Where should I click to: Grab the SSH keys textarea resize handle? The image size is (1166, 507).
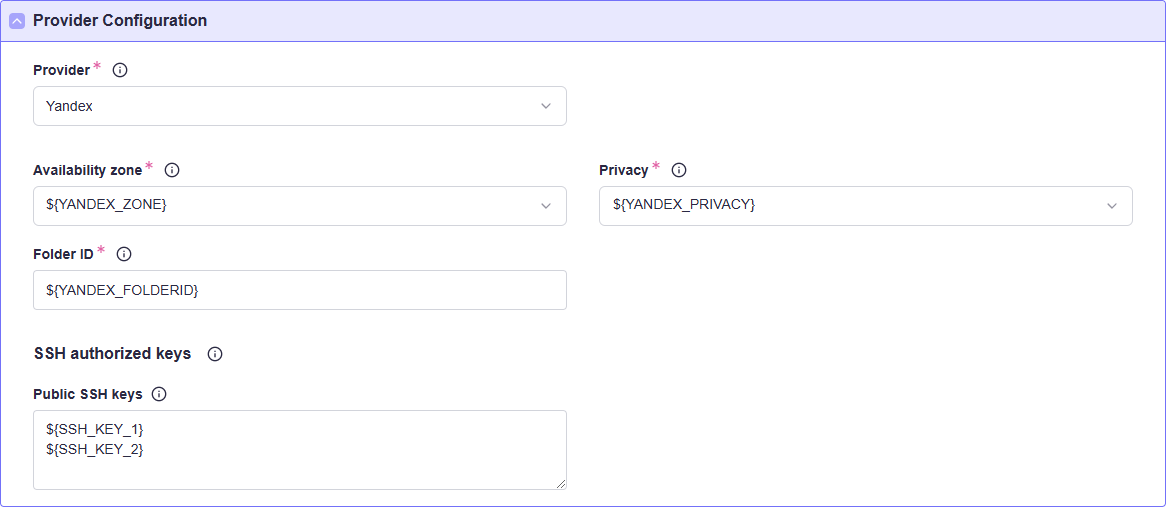pos(560,483)
